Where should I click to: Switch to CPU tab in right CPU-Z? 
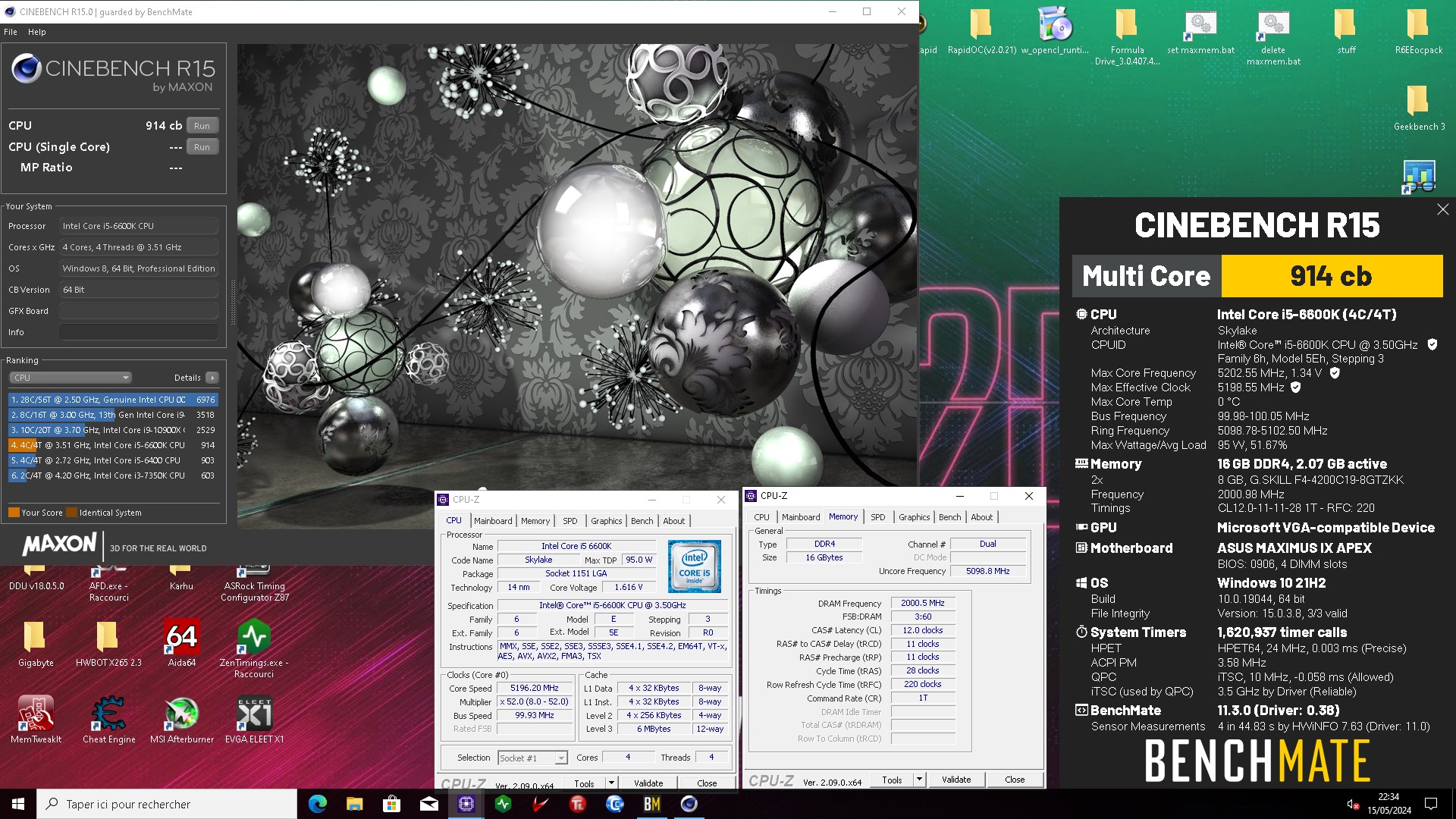click(761, 517)
